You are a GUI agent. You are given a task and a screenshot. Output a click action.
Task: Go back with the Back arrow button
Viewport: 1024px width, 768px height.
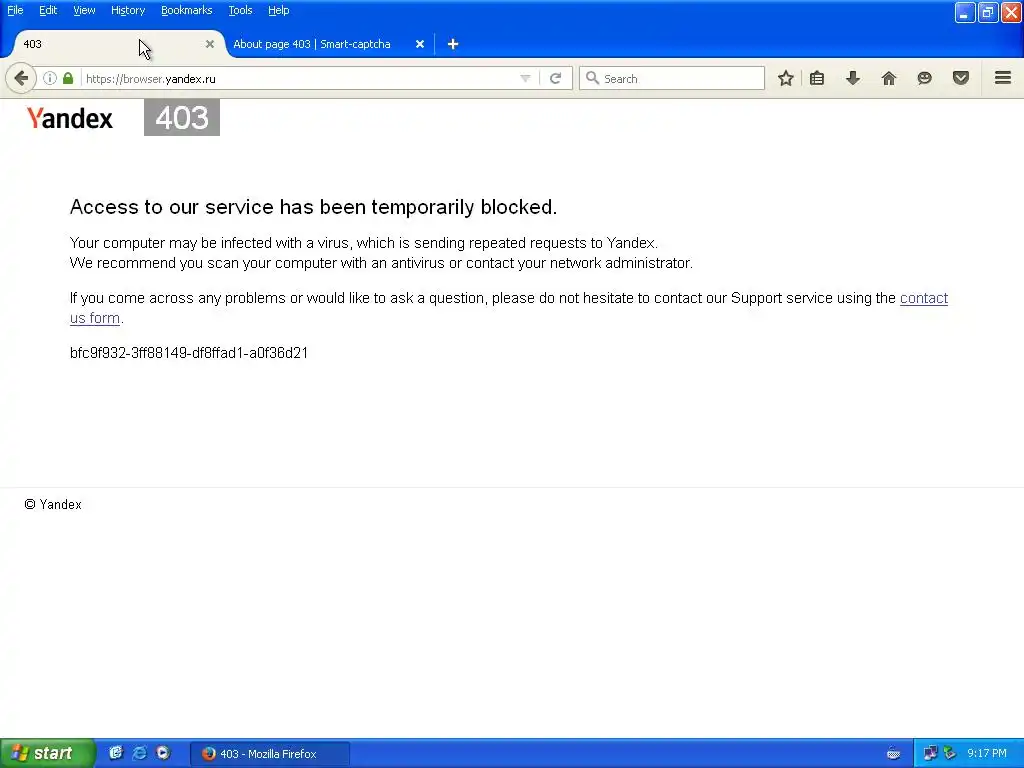tap(21, 78)
